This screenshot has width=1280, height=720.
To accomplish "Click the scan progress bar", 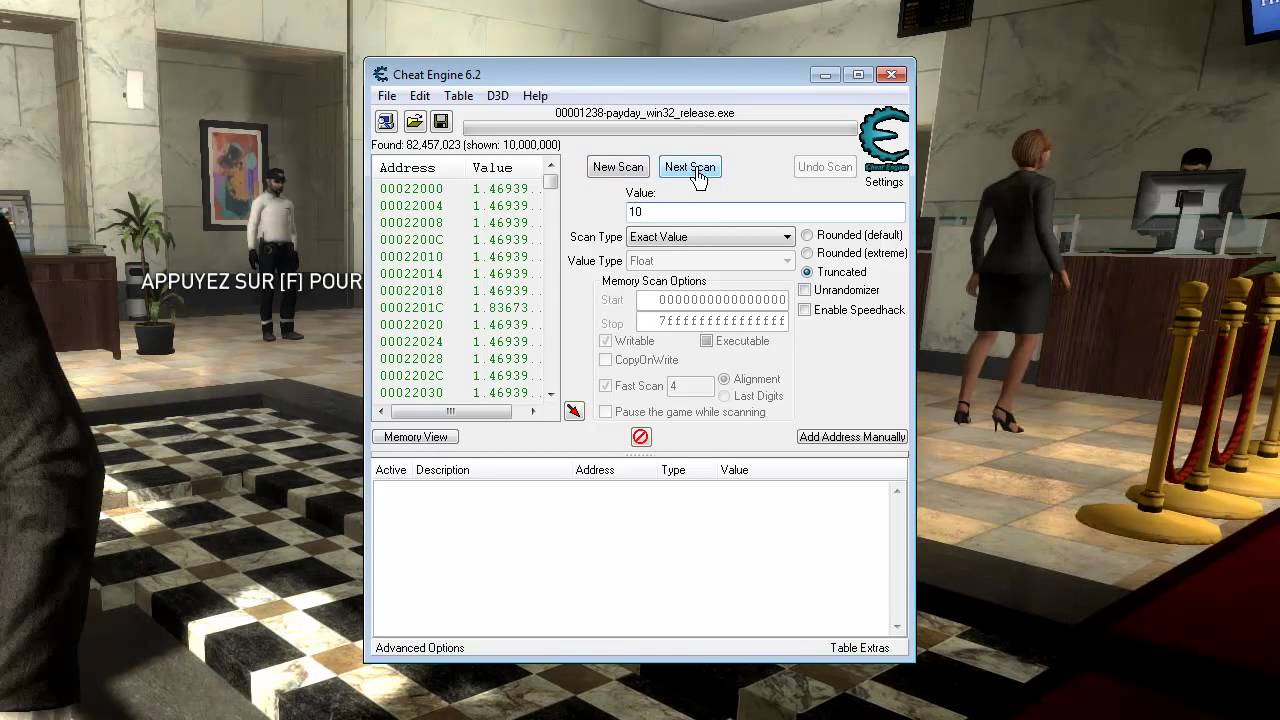I will (x=660, y=128).
